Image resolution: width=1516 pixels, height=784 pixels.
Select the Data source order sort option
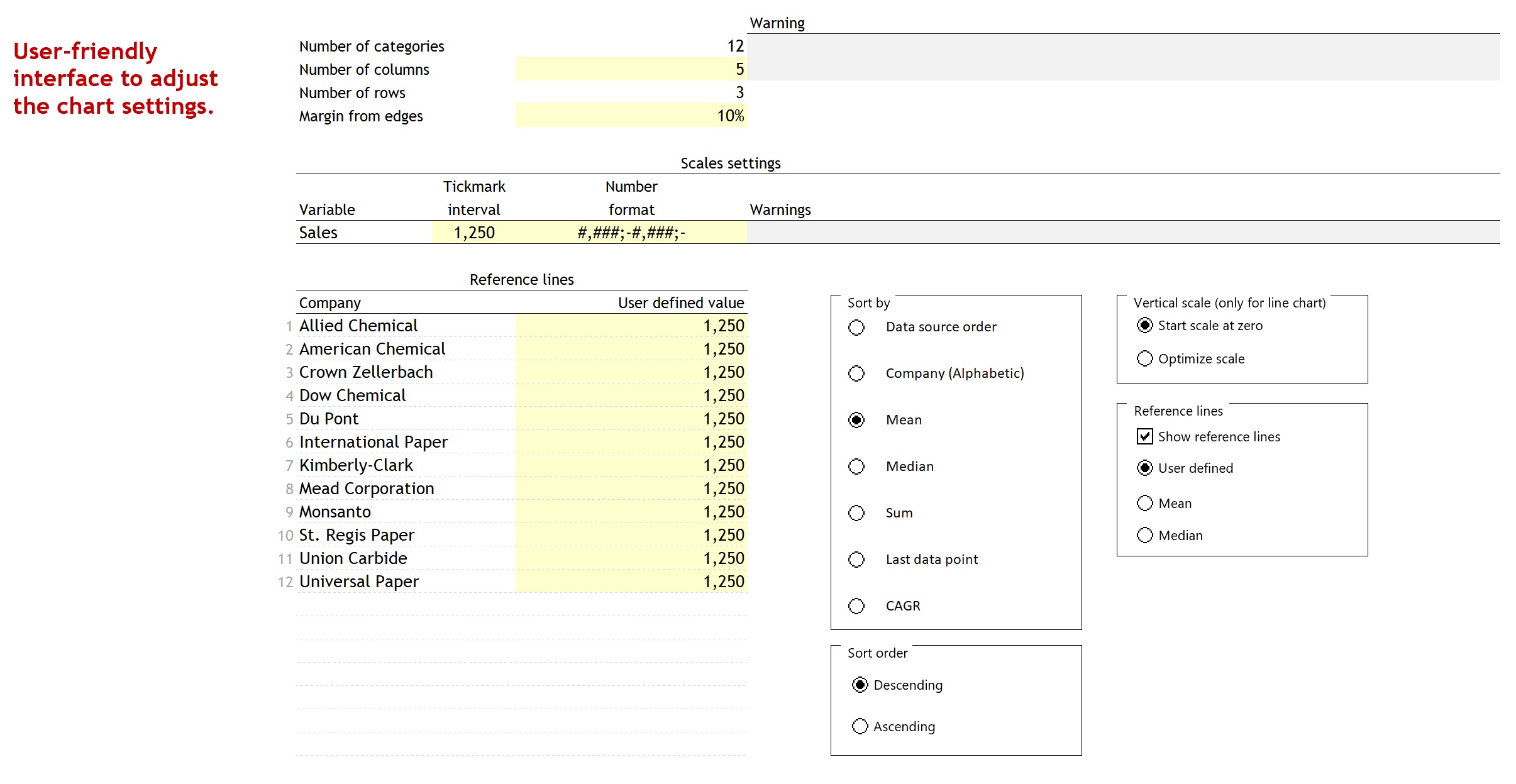point(856,327)
